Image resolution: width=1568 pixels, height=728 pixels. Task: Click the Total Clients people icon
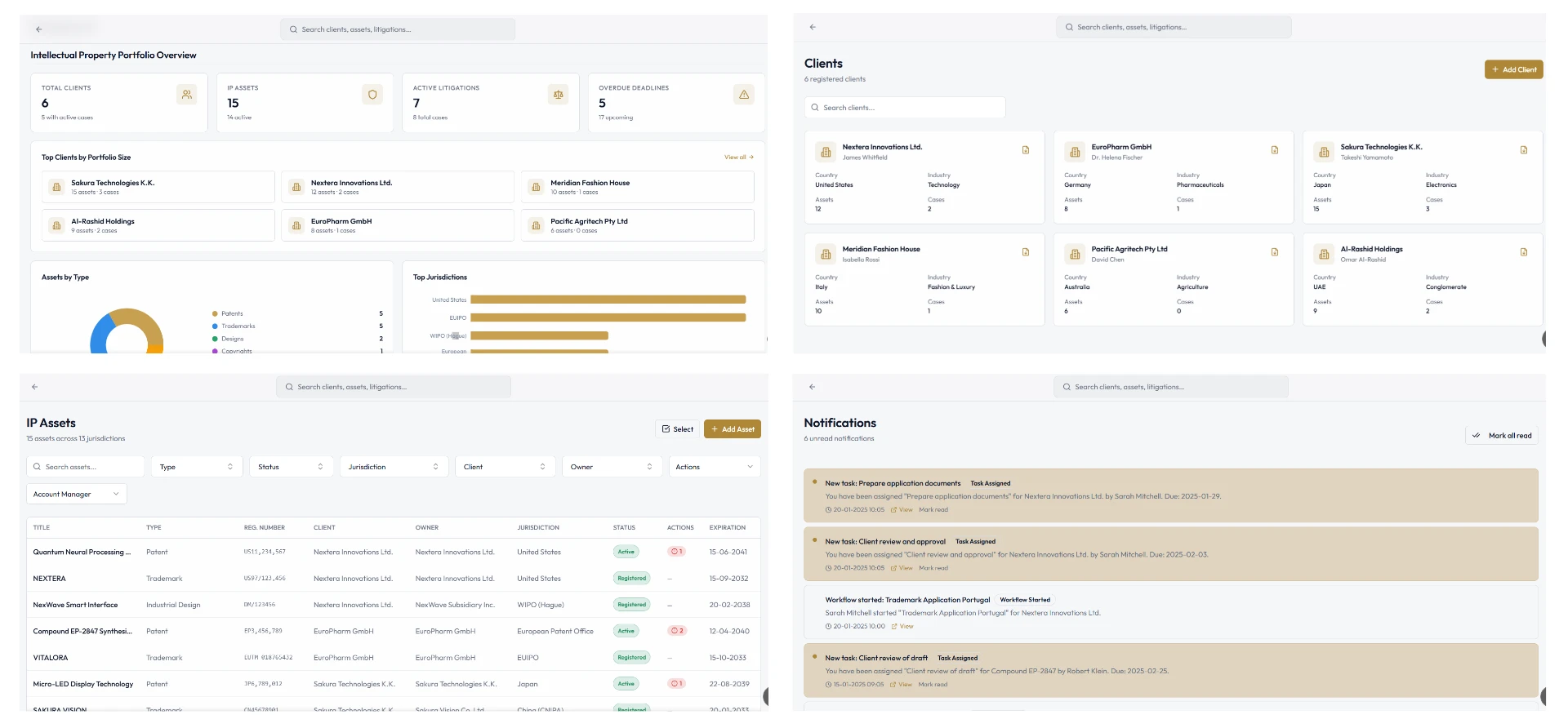187,95
